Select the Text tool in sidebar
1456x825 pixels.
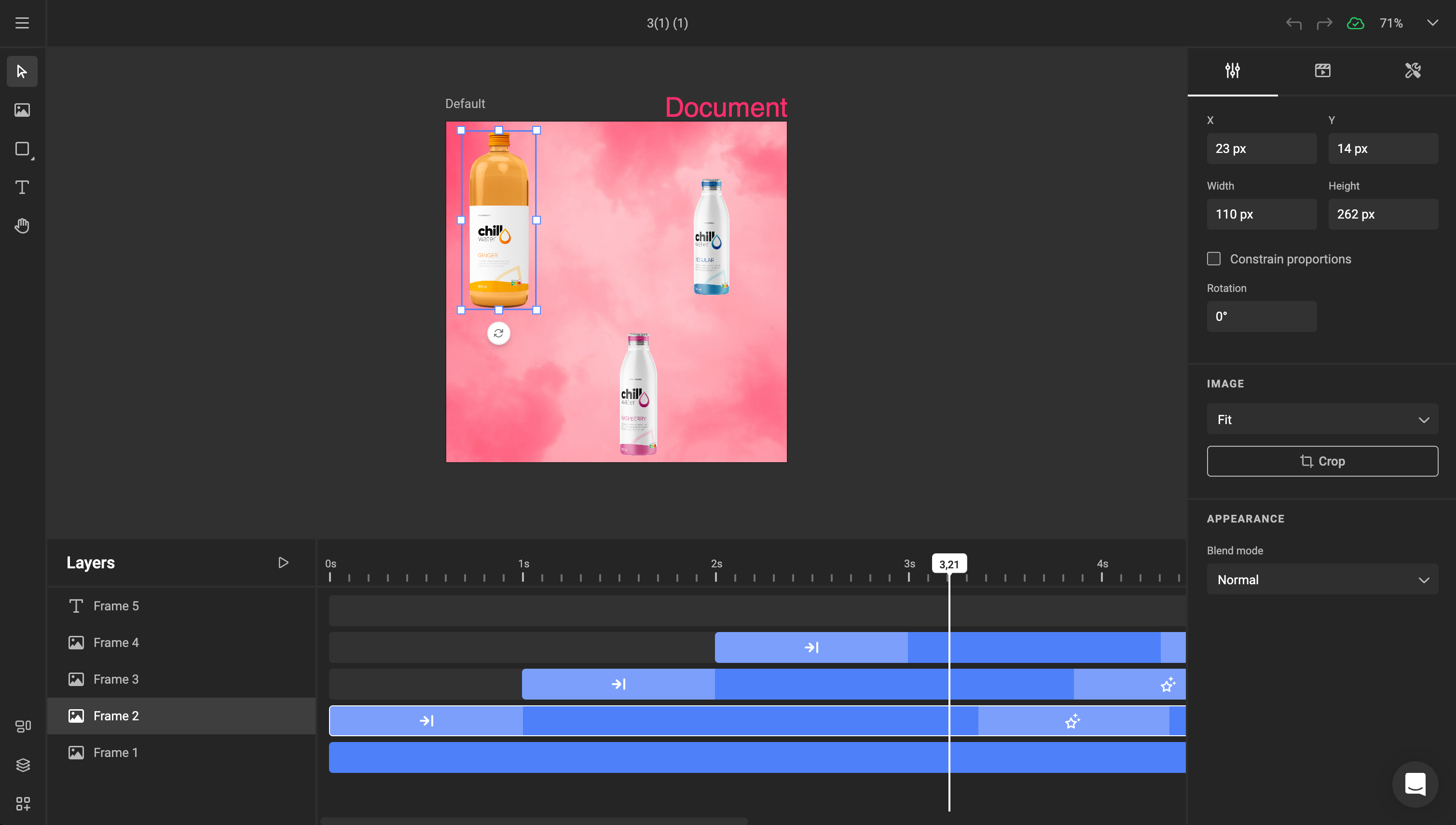(23, 188)
